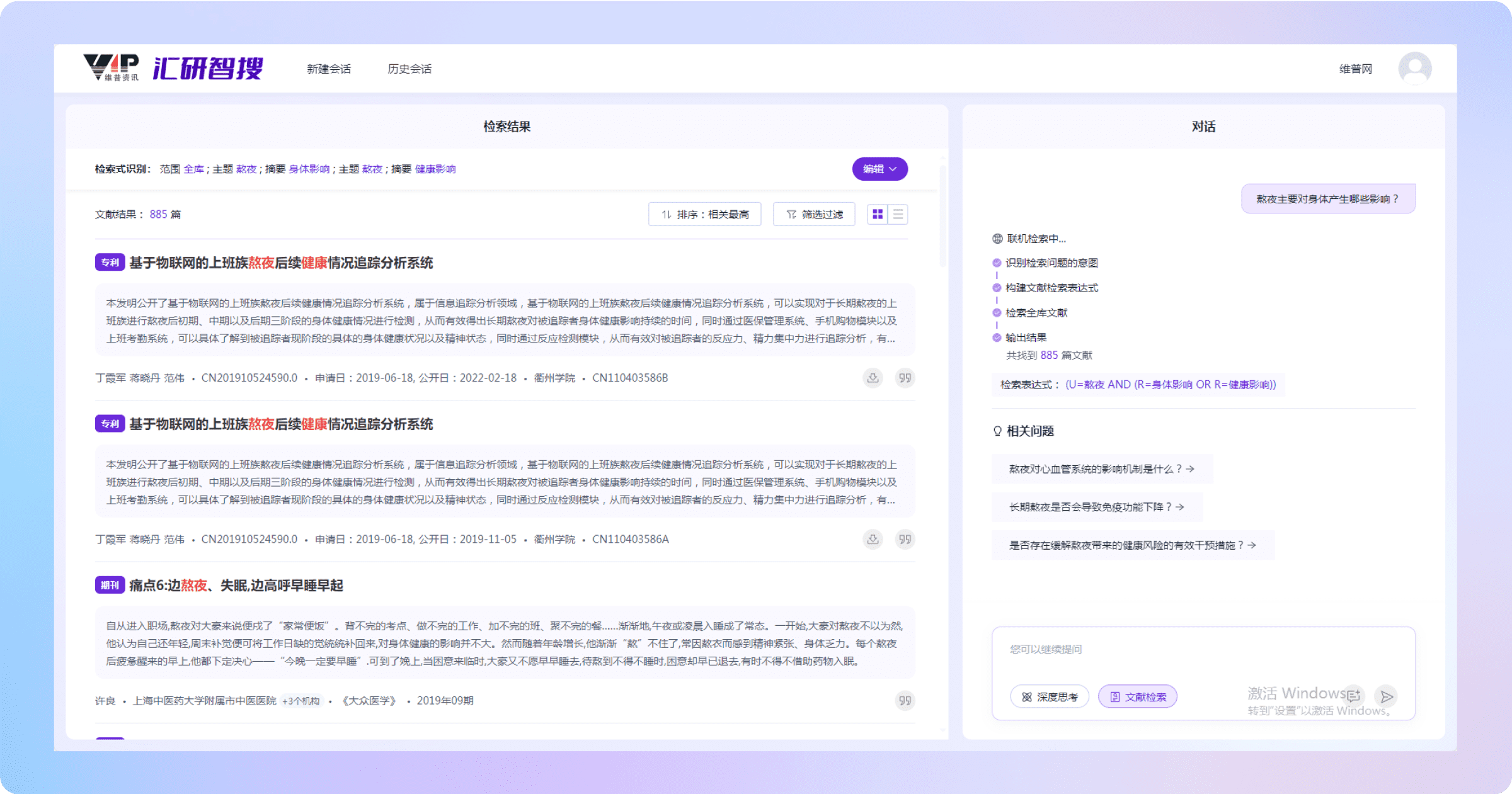
Task: Toggle 深度思考 deep thinking mode
Action: pyautogui.click(x=1050, y=696)
